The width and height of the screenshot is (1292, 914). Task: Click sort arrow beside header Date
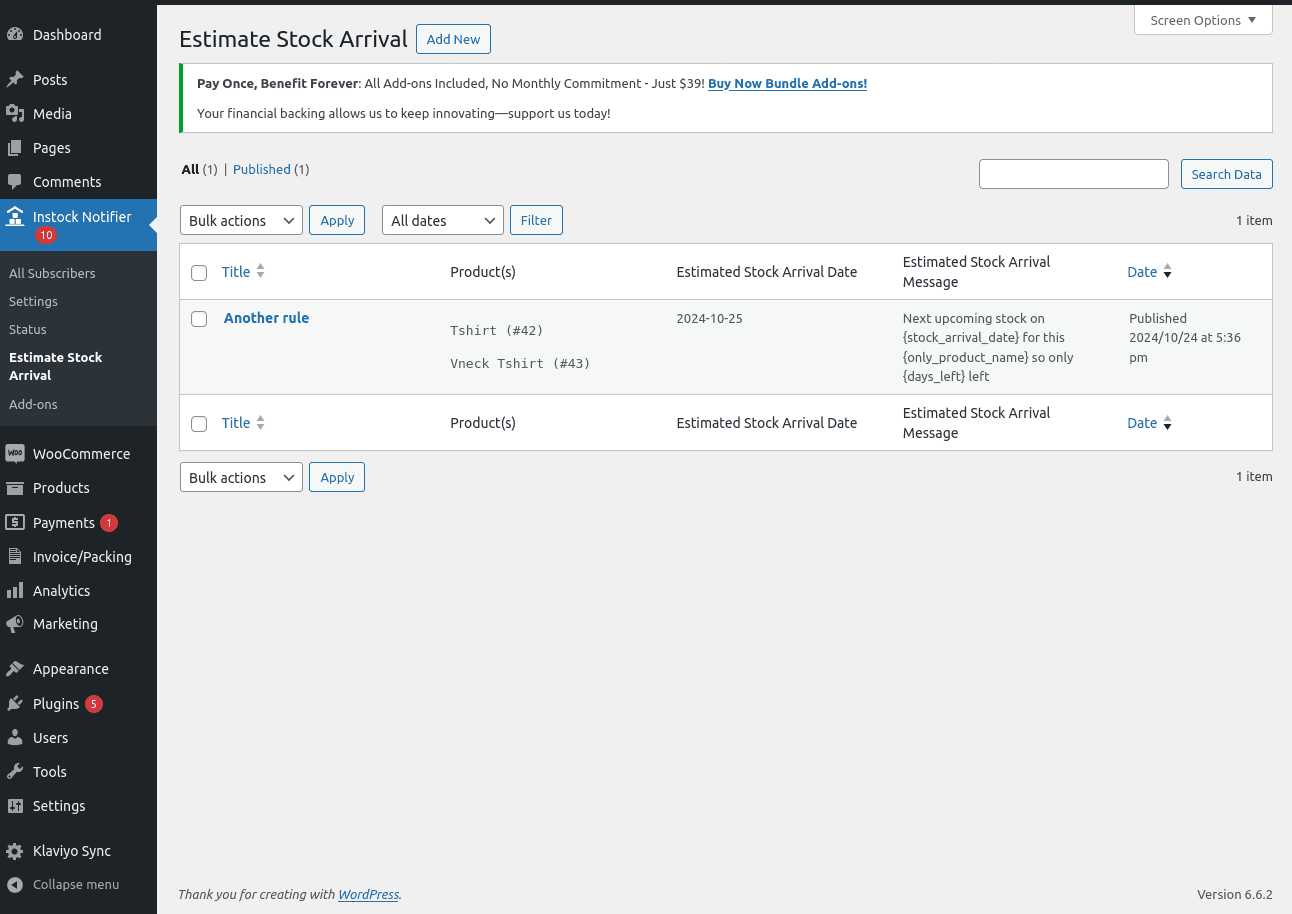1167,272
